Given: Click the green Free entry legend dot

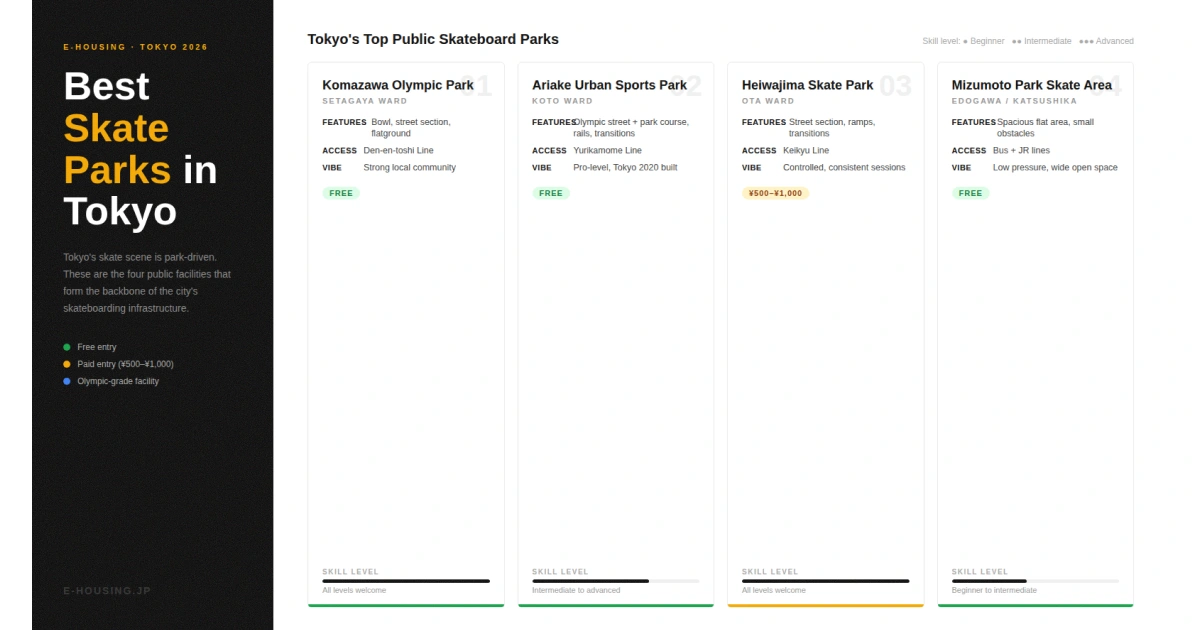Looking at the screenshot, I should point(67,347).
